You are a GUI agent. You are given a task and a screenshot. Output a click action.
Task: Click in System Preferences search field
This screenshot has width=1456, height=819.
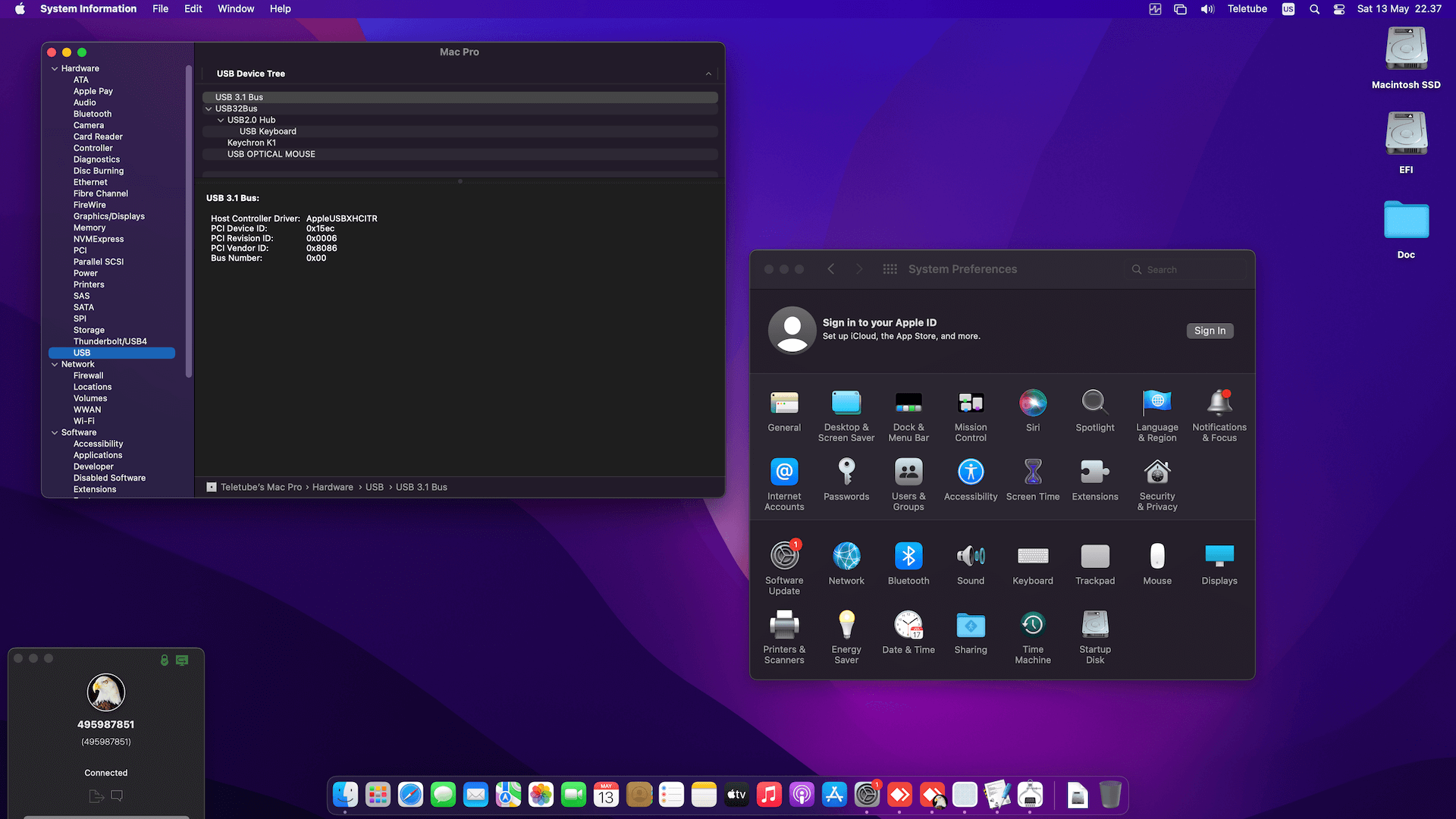(1186, 269)
